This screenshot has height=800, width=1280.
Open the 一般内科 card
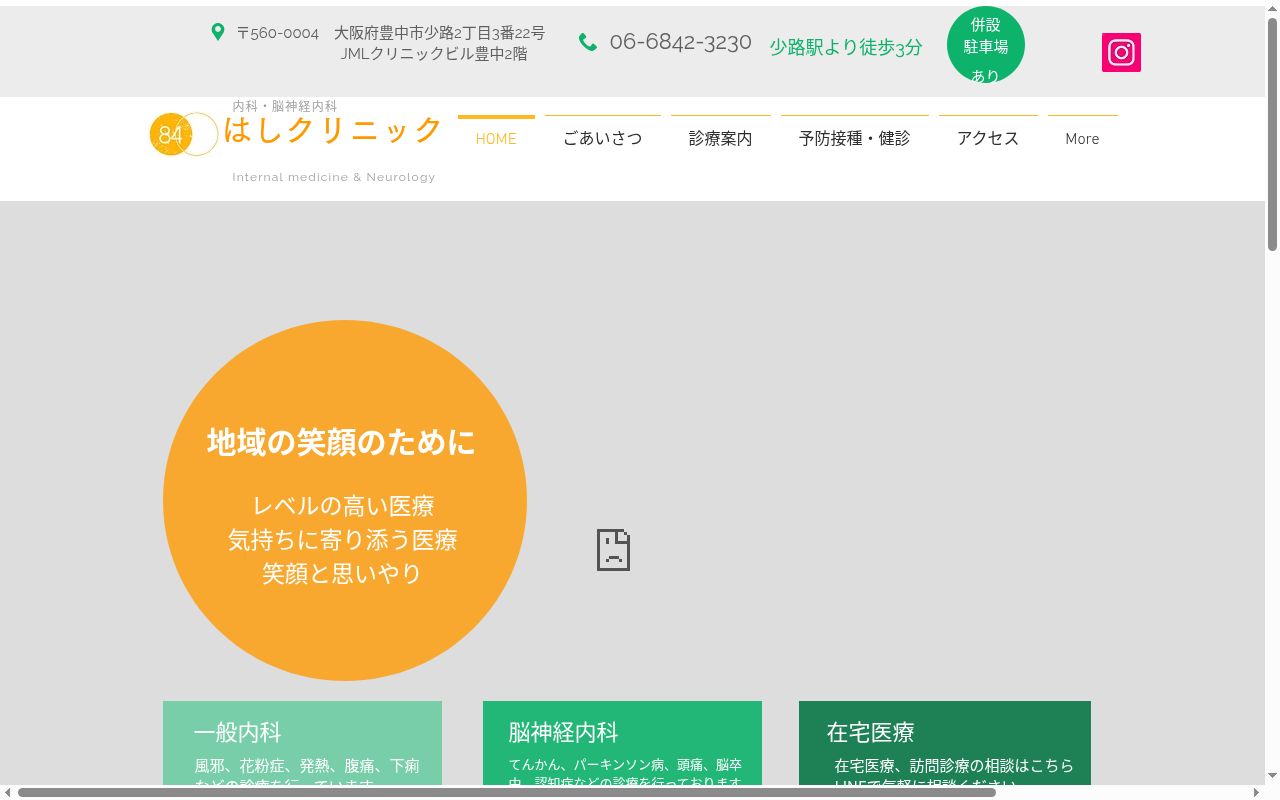click(302, 743)
